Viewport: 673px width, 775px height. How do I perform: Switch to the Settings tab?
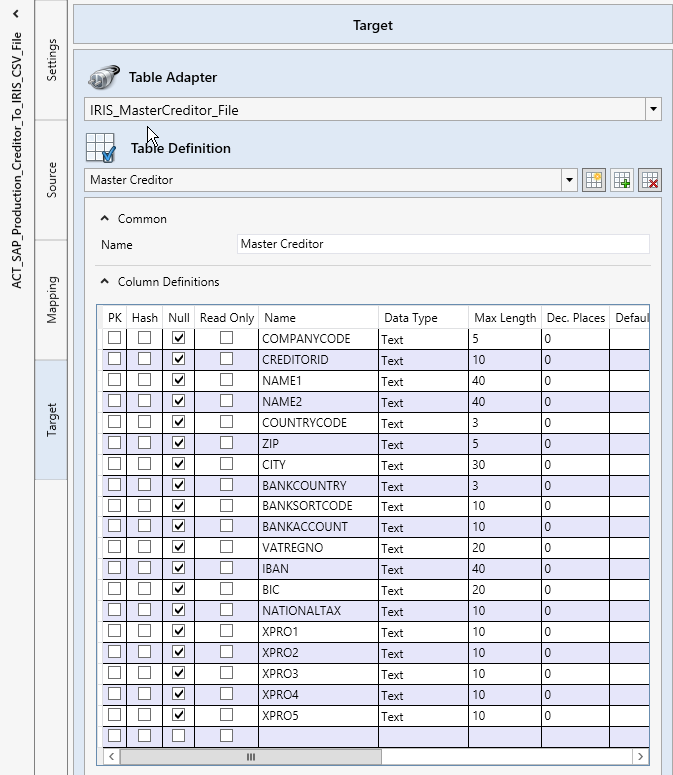52,61
